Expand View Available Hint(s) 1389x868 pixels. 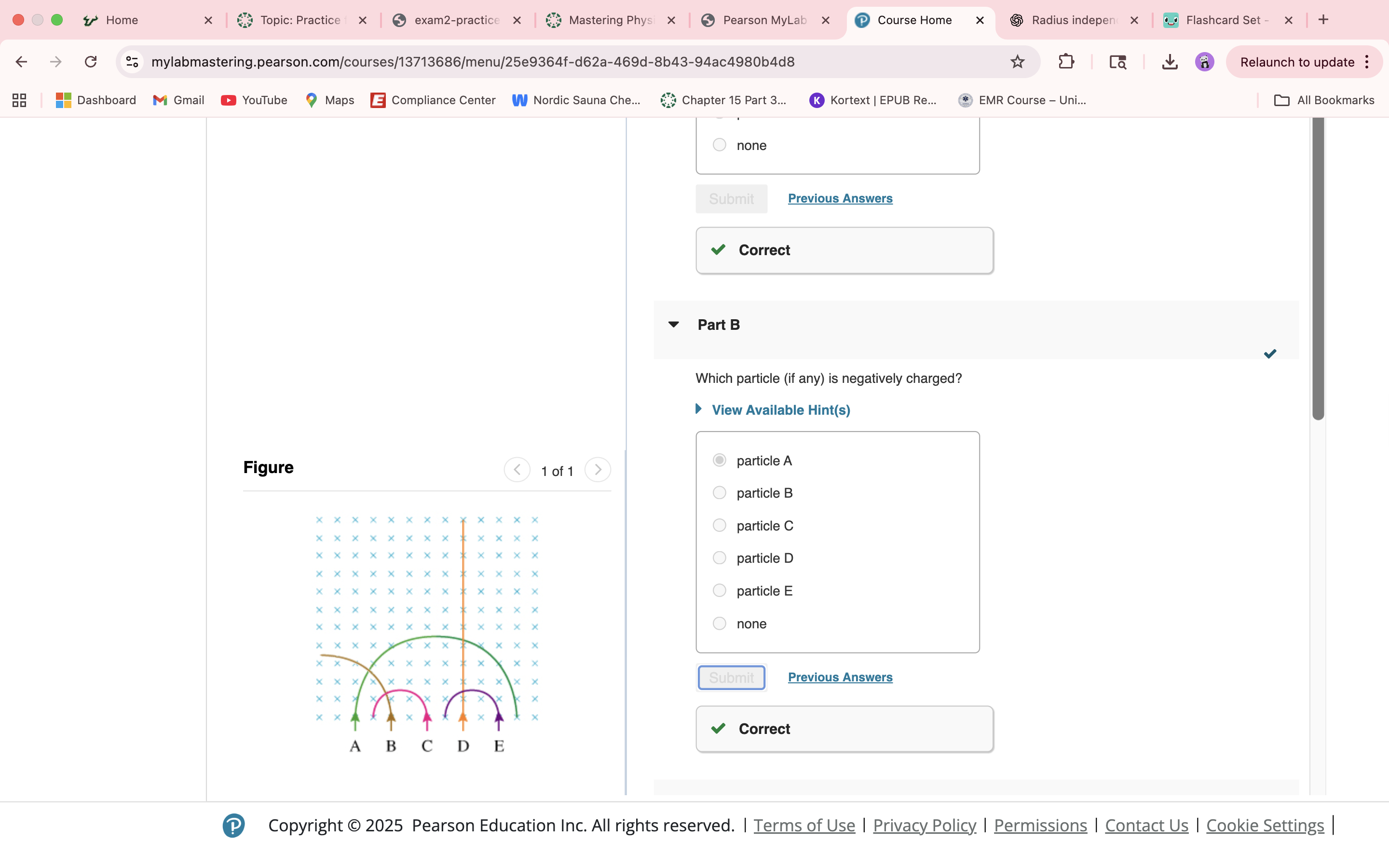pos(780,410)
